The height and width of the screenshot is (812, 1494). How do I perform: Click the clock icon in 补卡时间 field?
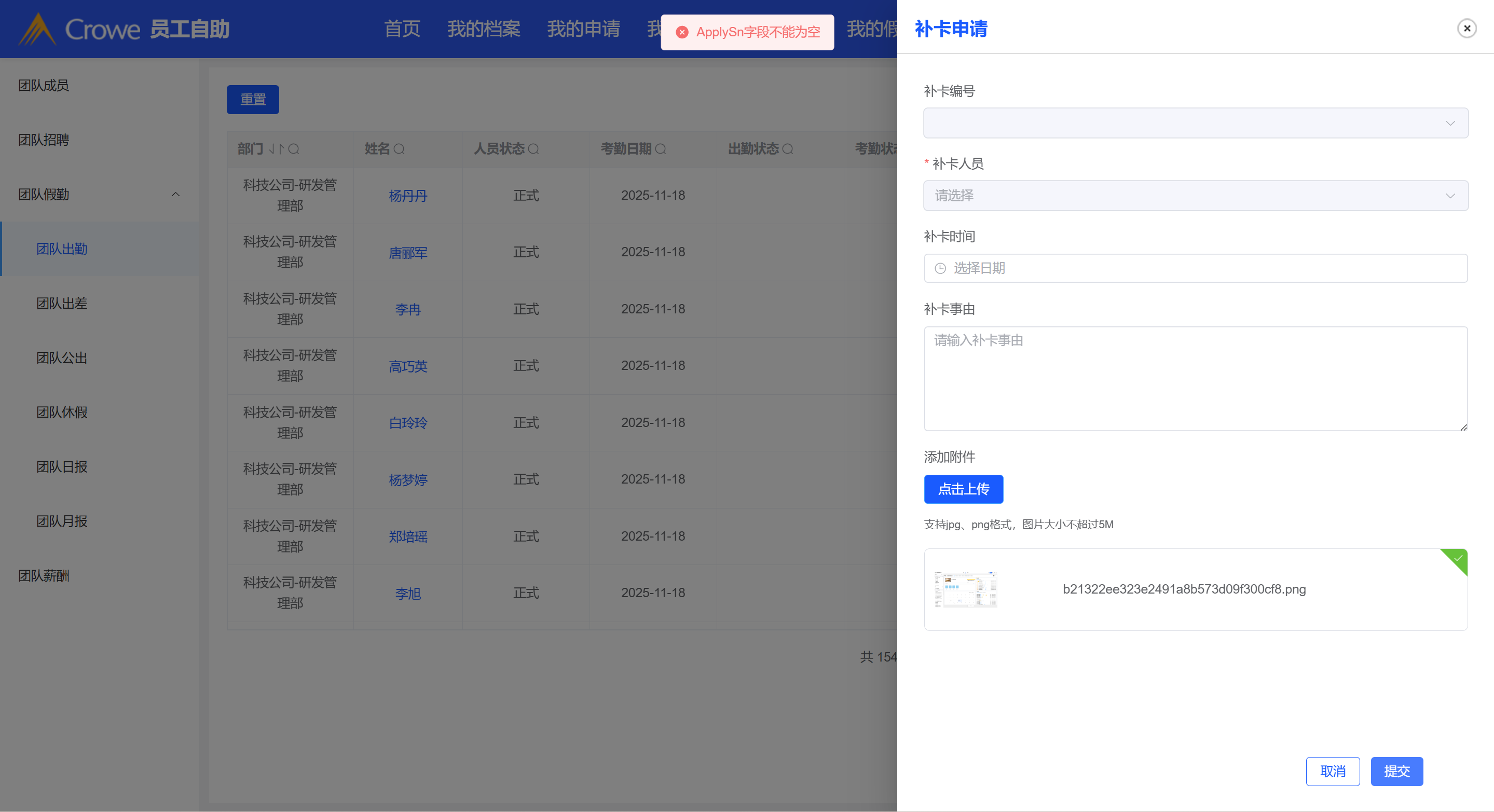(940, 268)
